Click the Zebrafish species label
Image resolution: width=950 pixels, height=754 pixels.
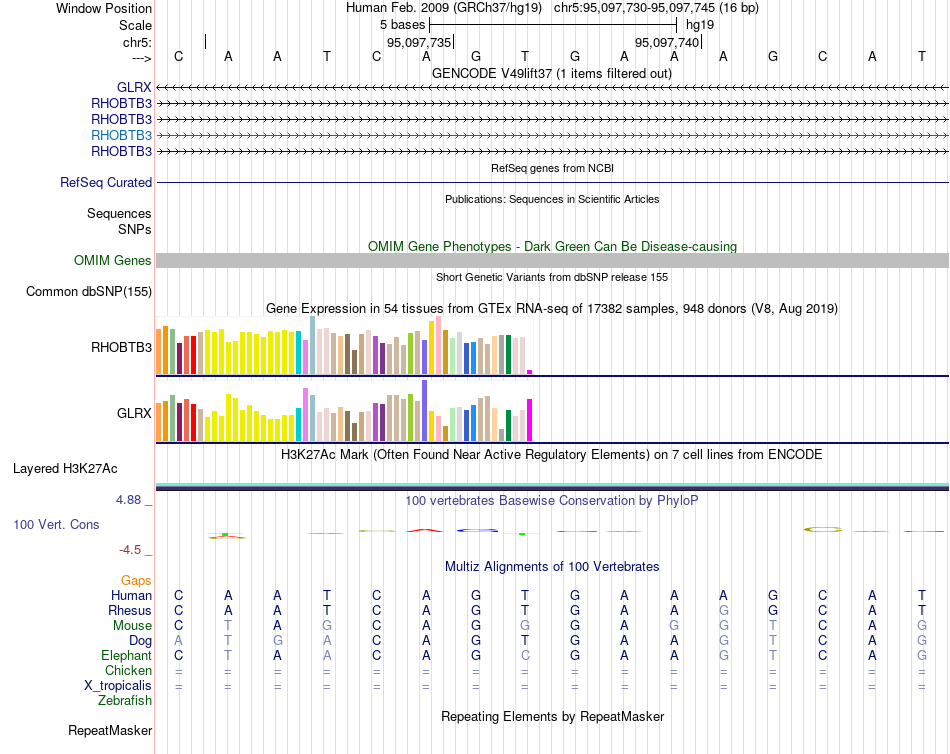click(125, 701)
